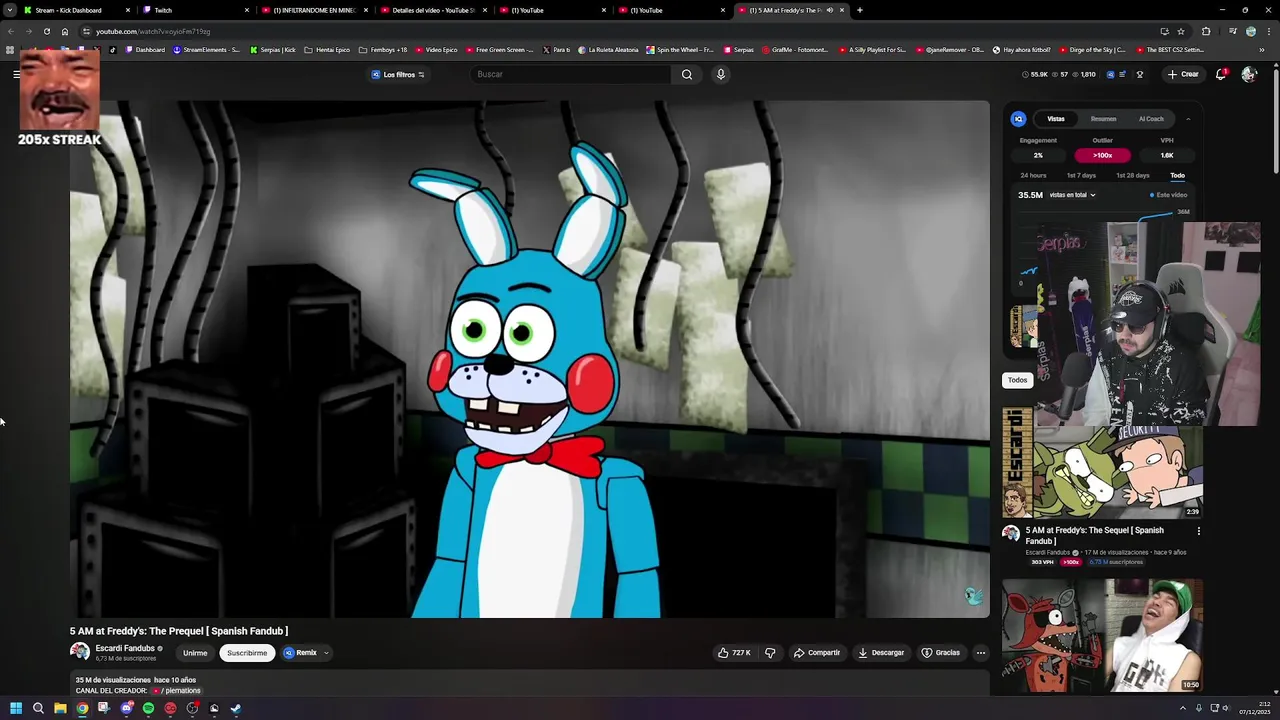Image resolution: width=1280 pixels, height=720 pixels.
Task: Open Spotify from the taskbar
Action: pos(148,708)
